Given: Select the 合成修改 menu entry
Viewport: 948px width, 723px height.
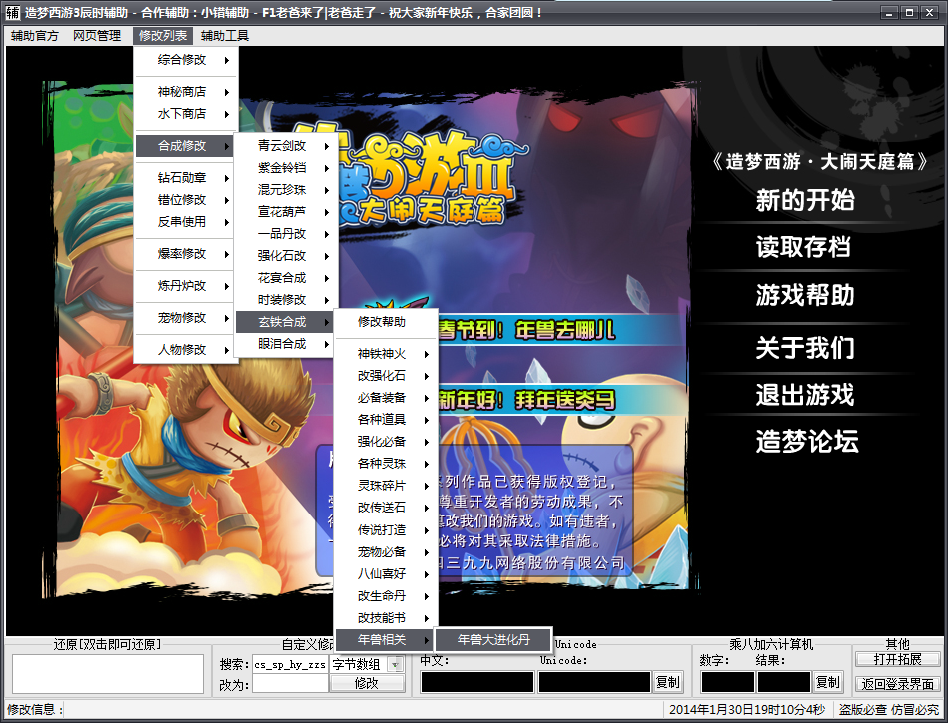Looking at the screenshot, I should [186, 146].
